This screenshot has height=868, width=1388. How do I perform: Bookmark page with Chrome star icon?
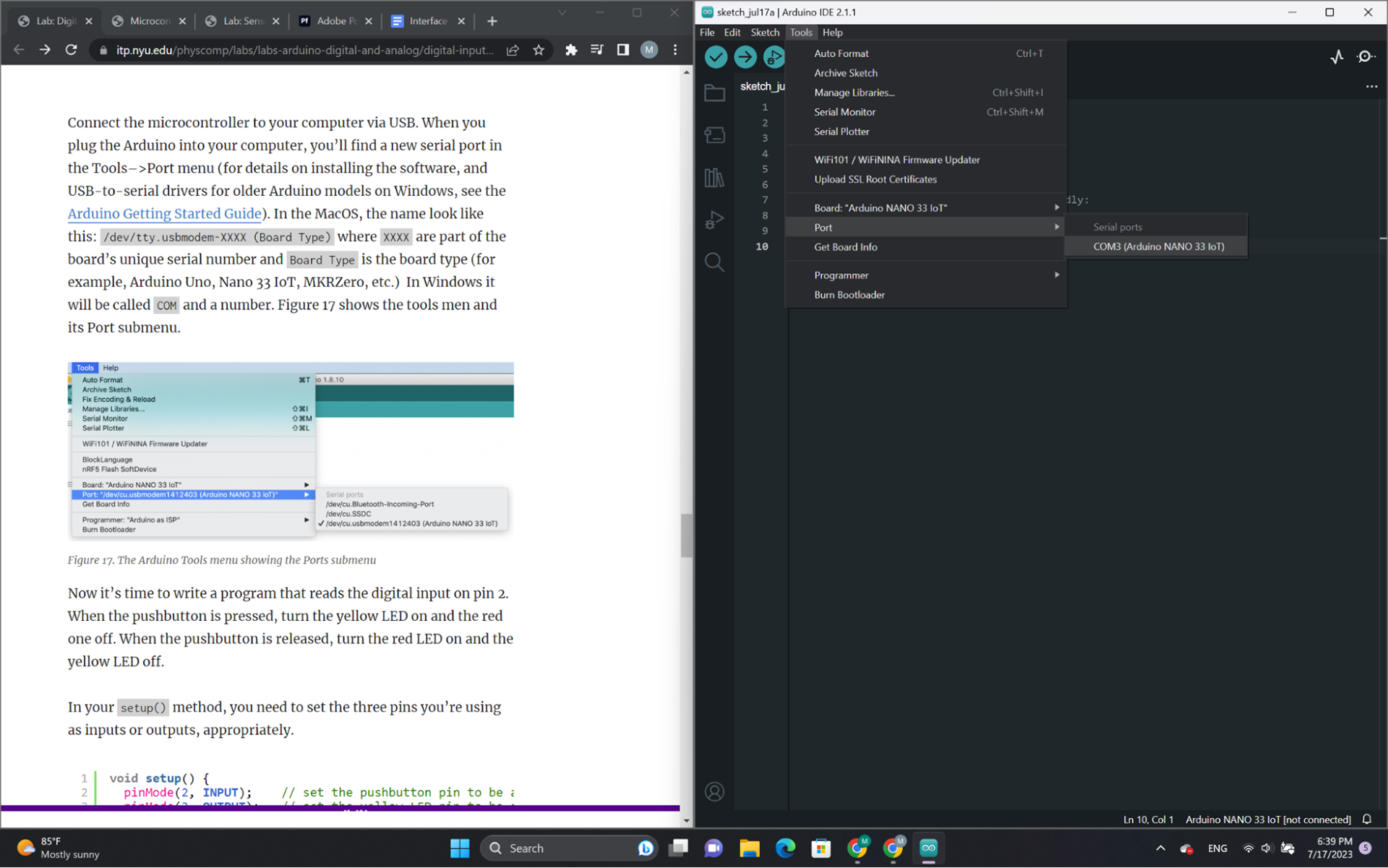point(539,50)
